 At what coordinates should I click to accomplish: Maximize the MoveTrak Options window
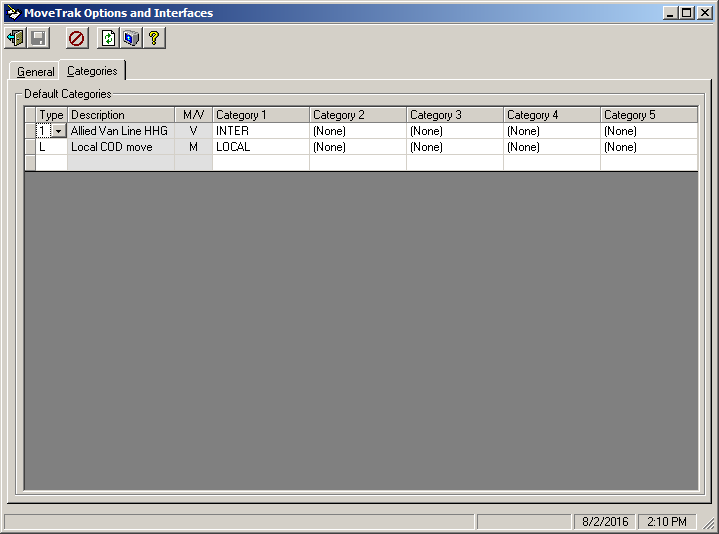[x=686, y=13]
